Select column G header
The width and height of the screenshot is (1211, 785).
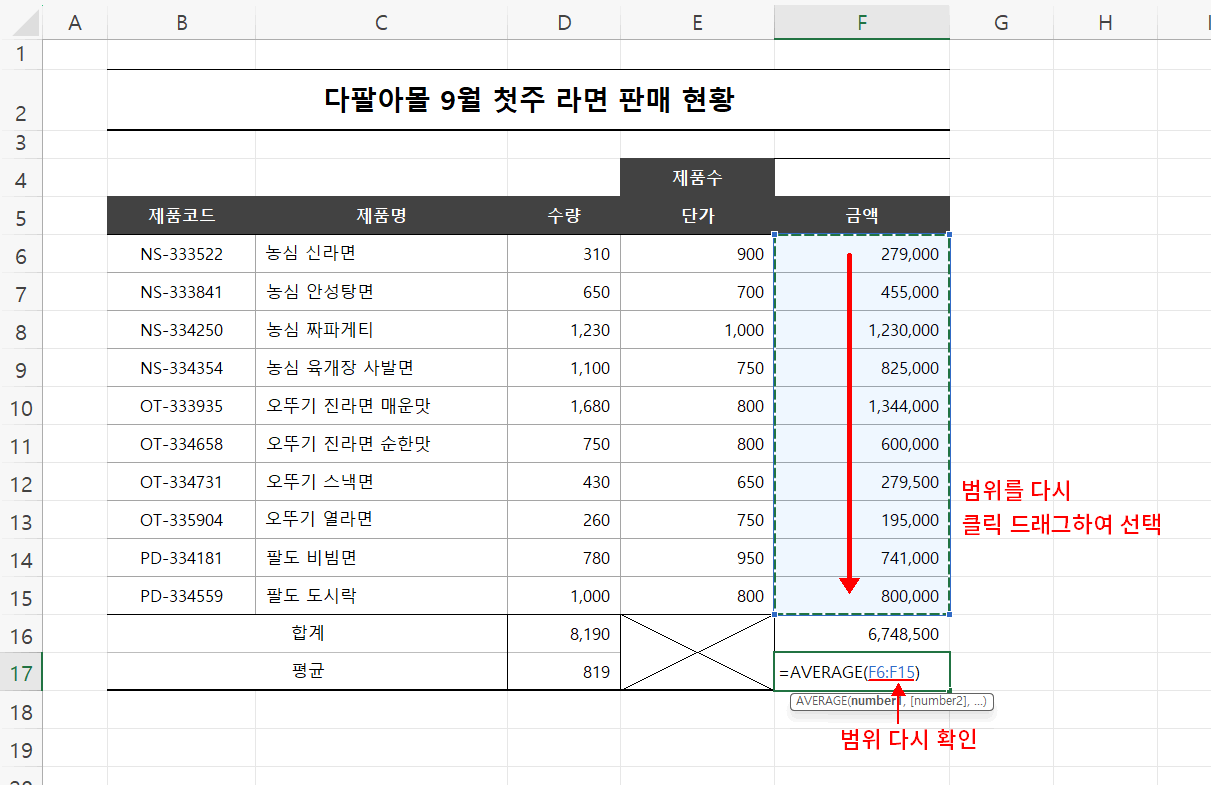[1001, 22]
